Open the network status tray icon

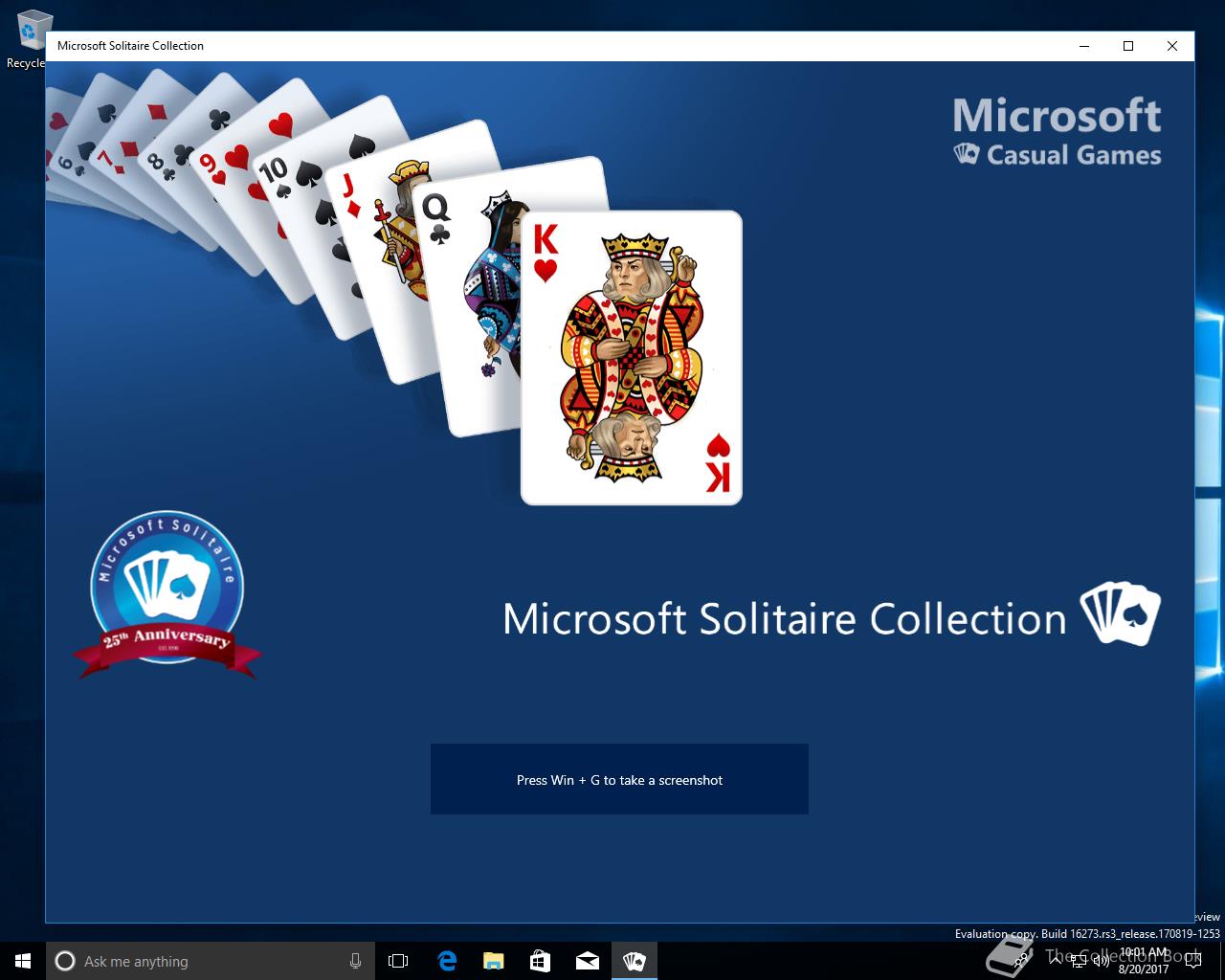(1079, 961)
